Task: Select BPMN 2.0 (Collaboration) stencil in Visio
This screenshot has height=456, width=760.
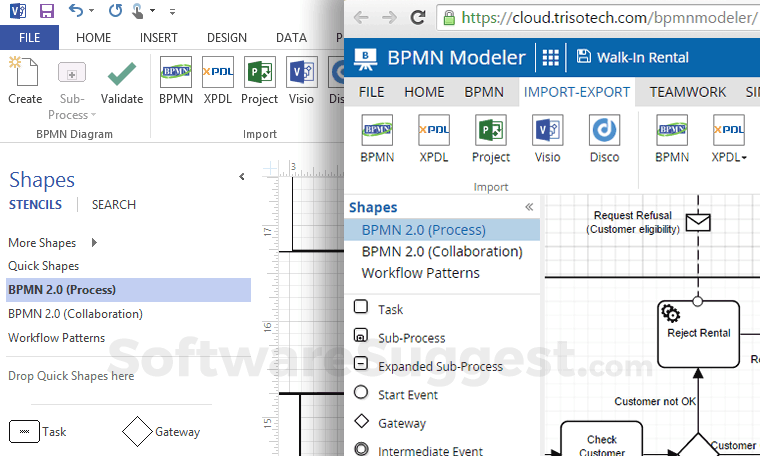Action: (76, 314)
